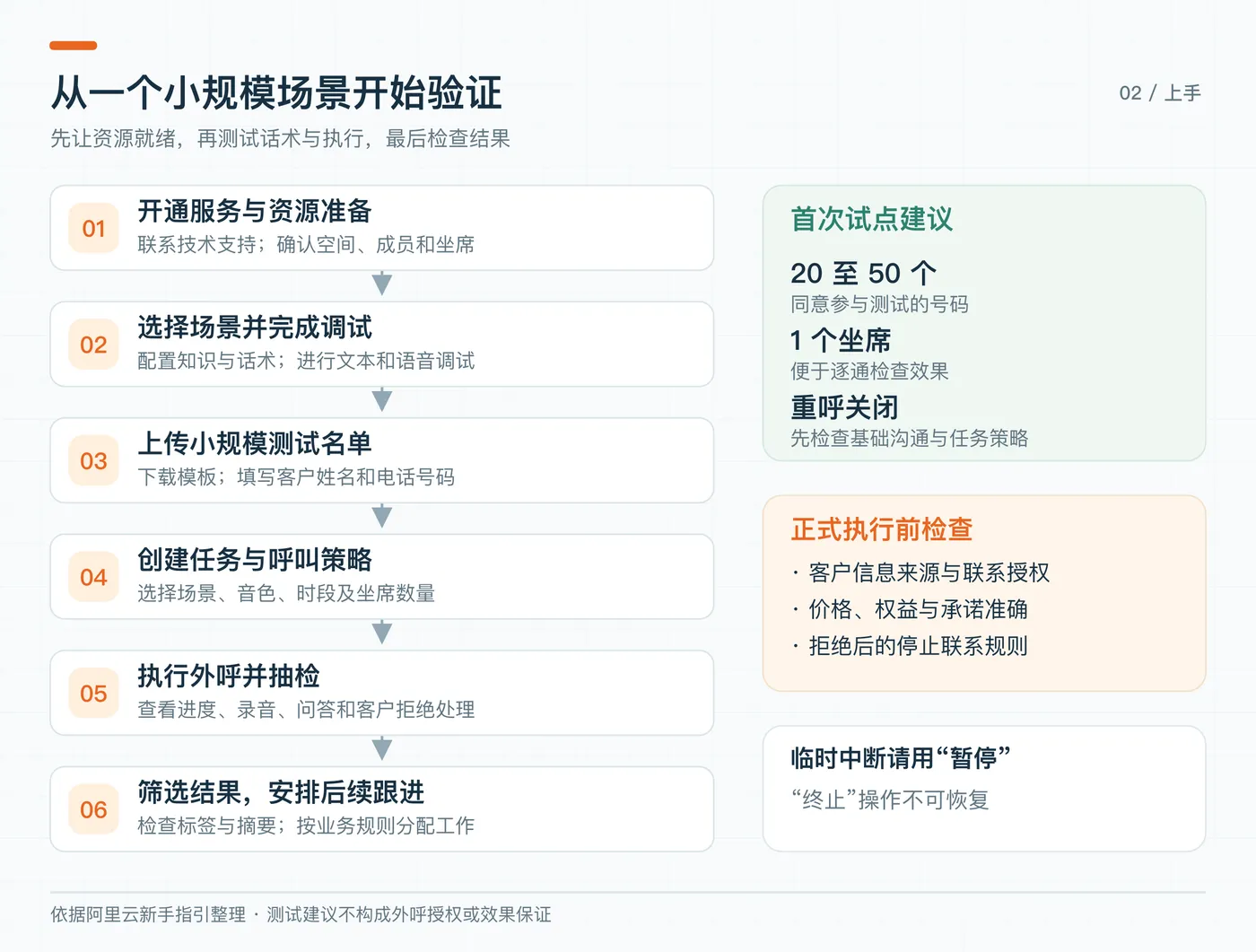Click the subtitle starting with 先让资源就绪
This screenshot has width=1256, height=952.
280,138
